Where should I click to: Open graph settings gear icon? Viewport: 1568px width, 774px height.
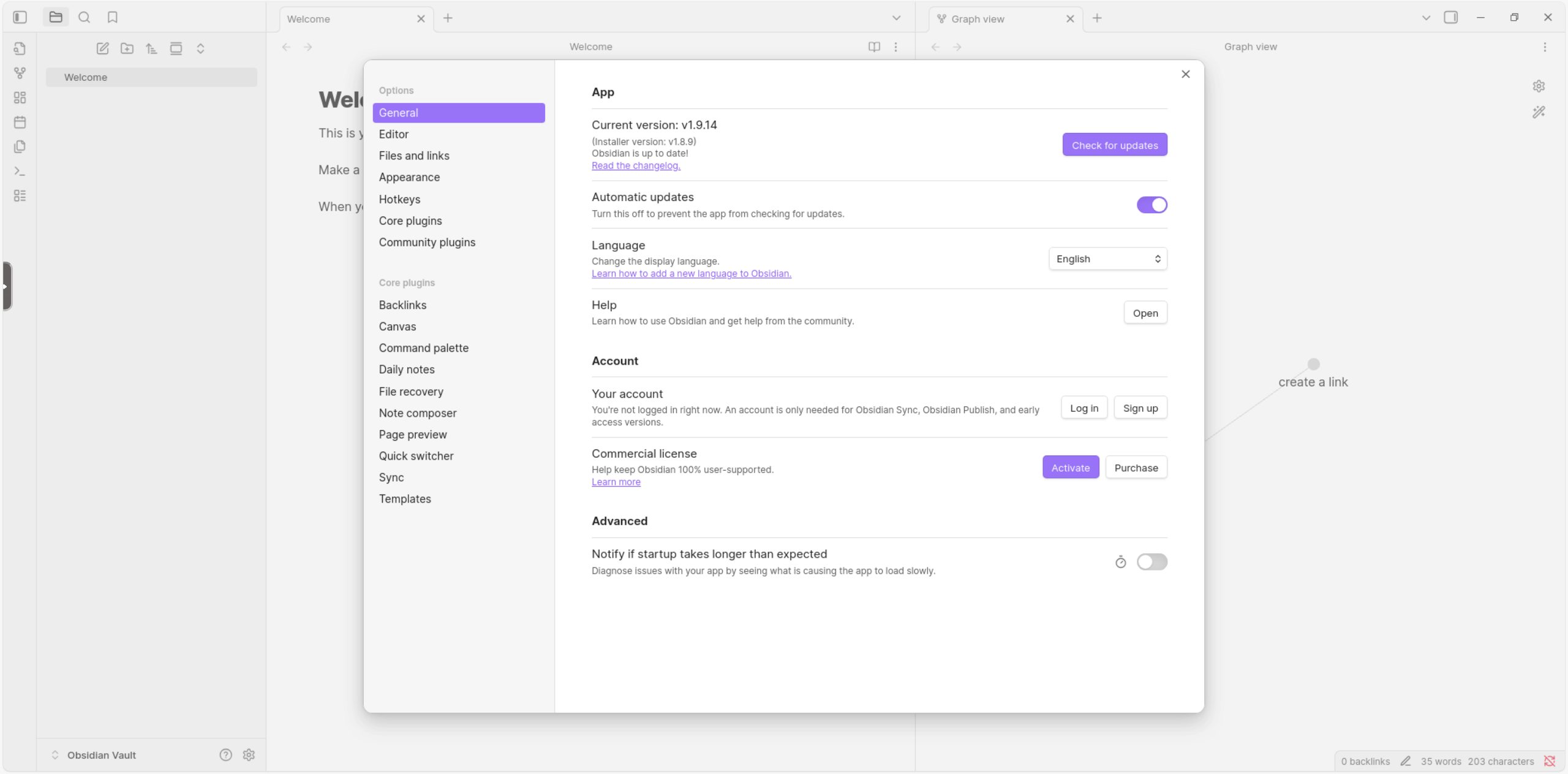1539,86
